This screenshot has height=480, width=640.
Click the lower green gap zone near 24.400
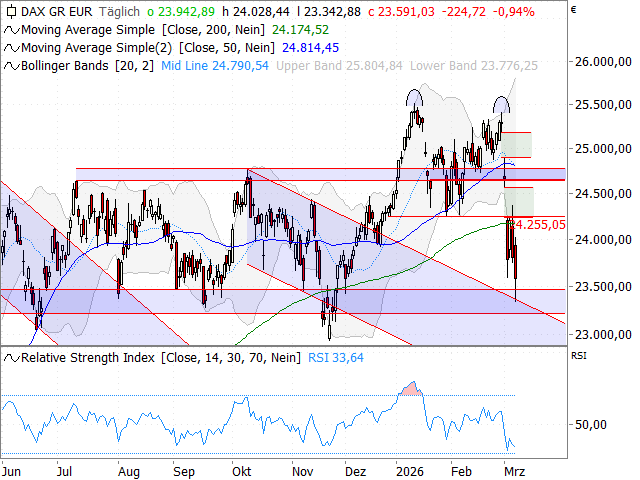click(x=519, y=202)
